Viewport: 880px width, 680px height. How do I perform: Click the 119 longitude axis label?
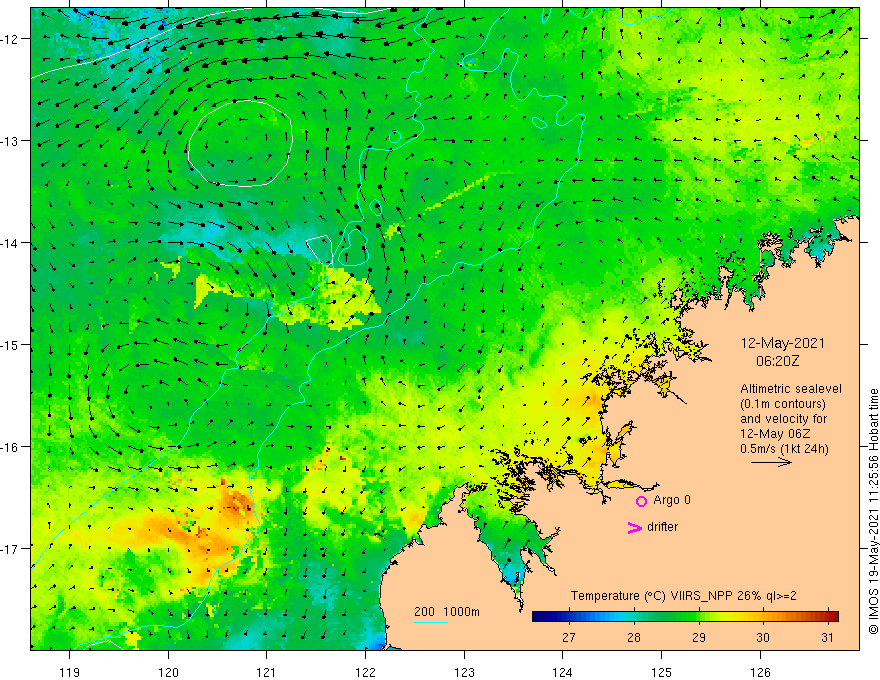(x=70, y=672)
